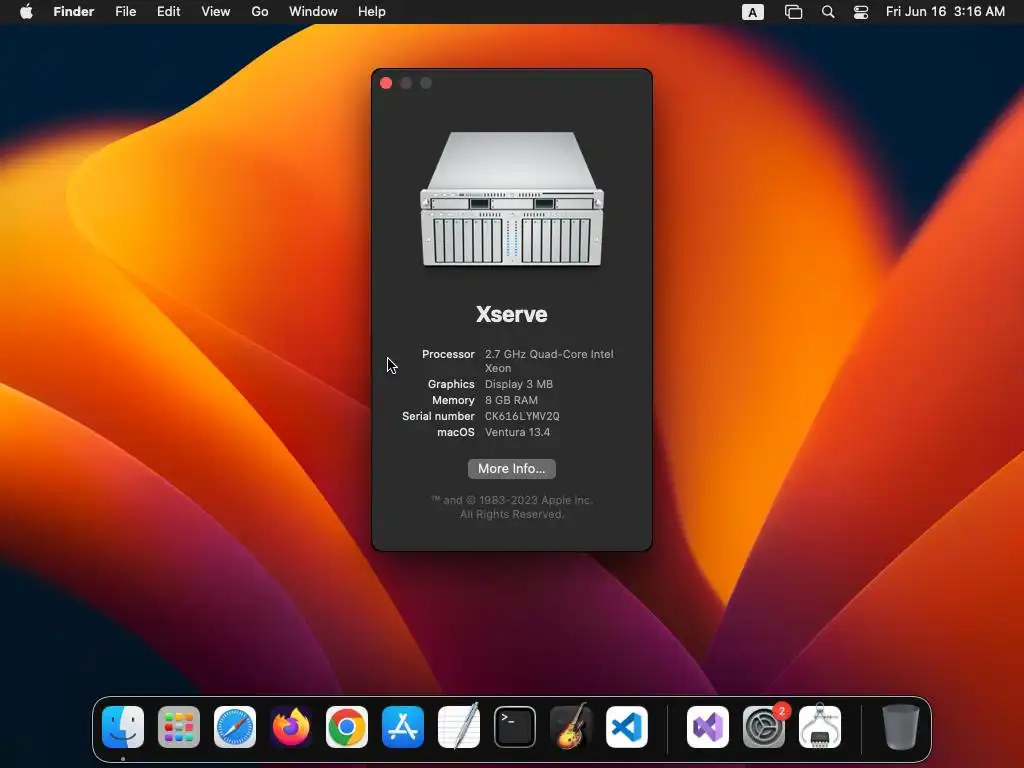Click the Display 3 MB graphics value
The image size is (1024, 768).
coord(519,384)
